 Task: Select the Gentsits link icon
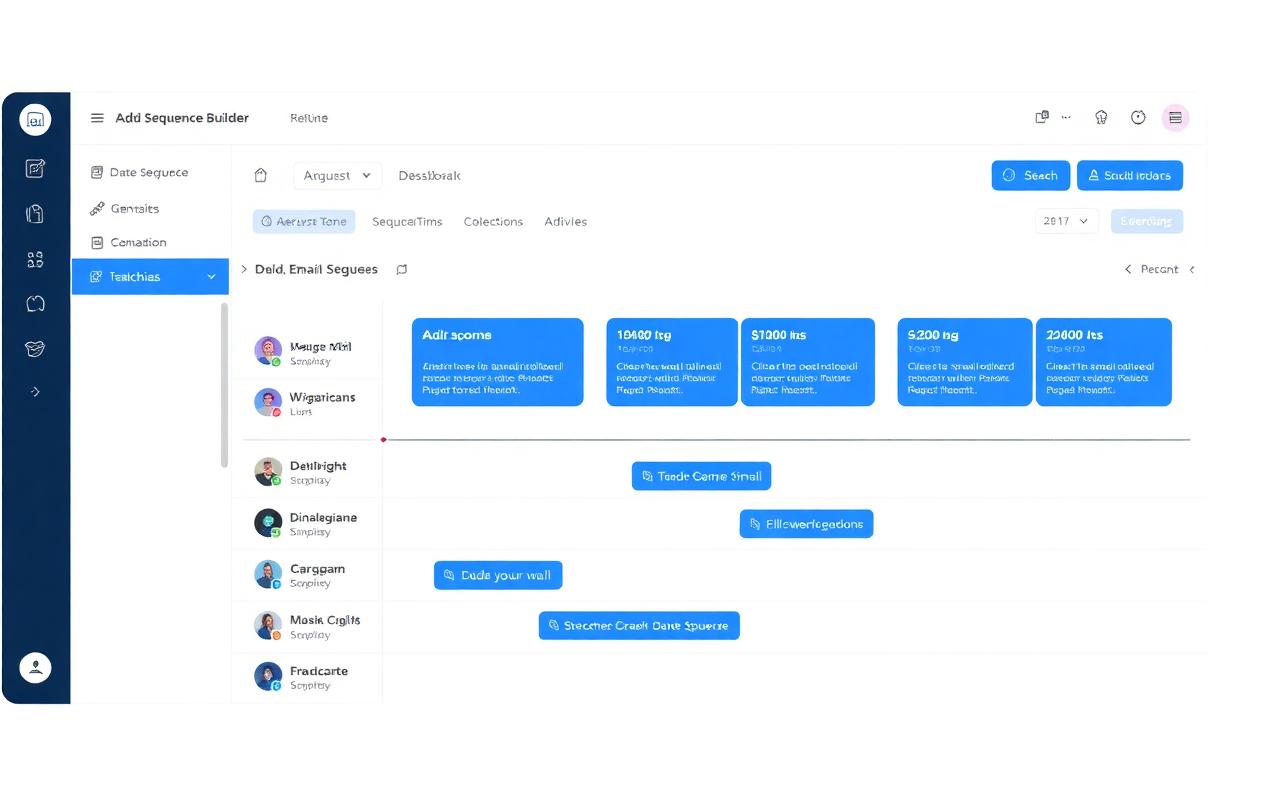pyautogui.click(x=97, y=208)
